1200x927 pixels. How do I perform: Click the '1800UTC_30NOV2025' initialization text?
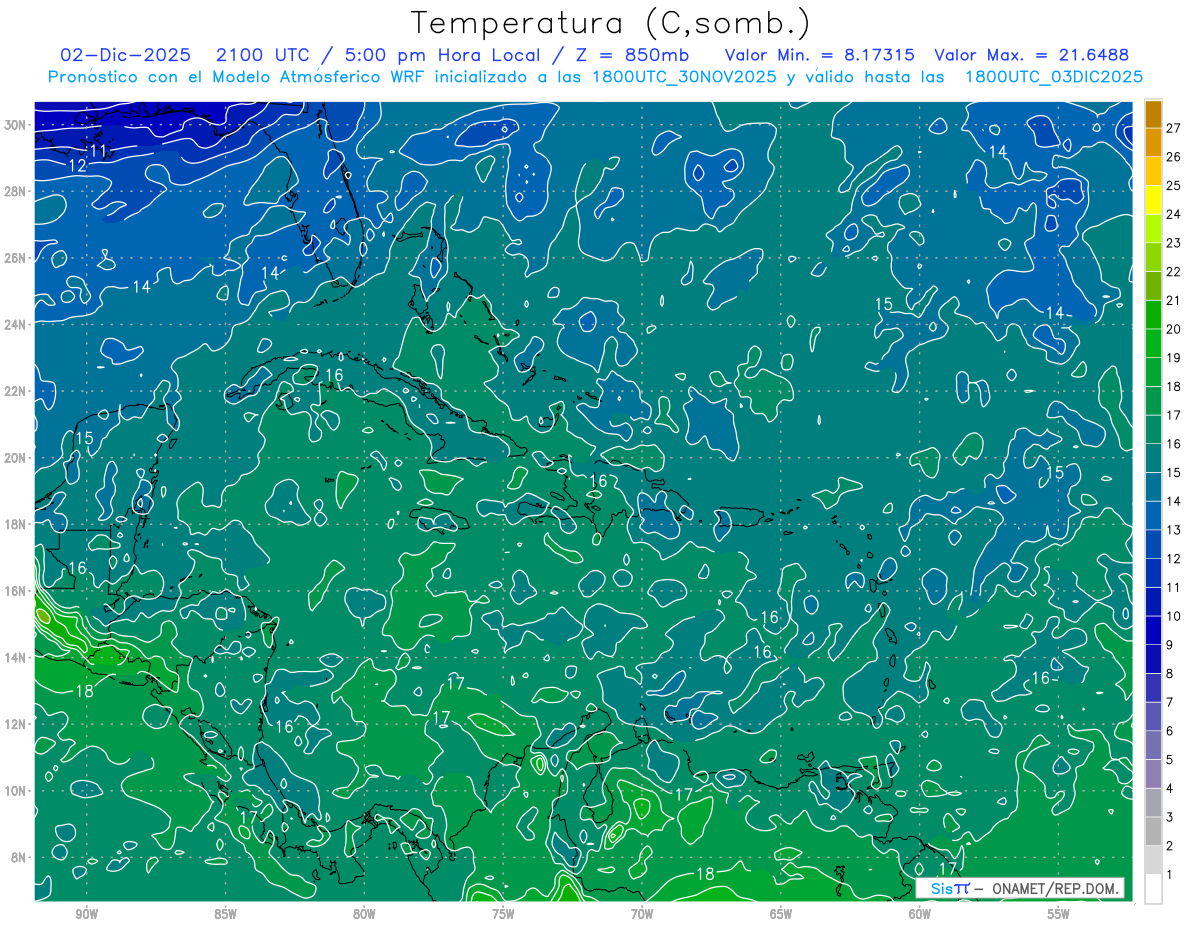(x=687, y=77)
